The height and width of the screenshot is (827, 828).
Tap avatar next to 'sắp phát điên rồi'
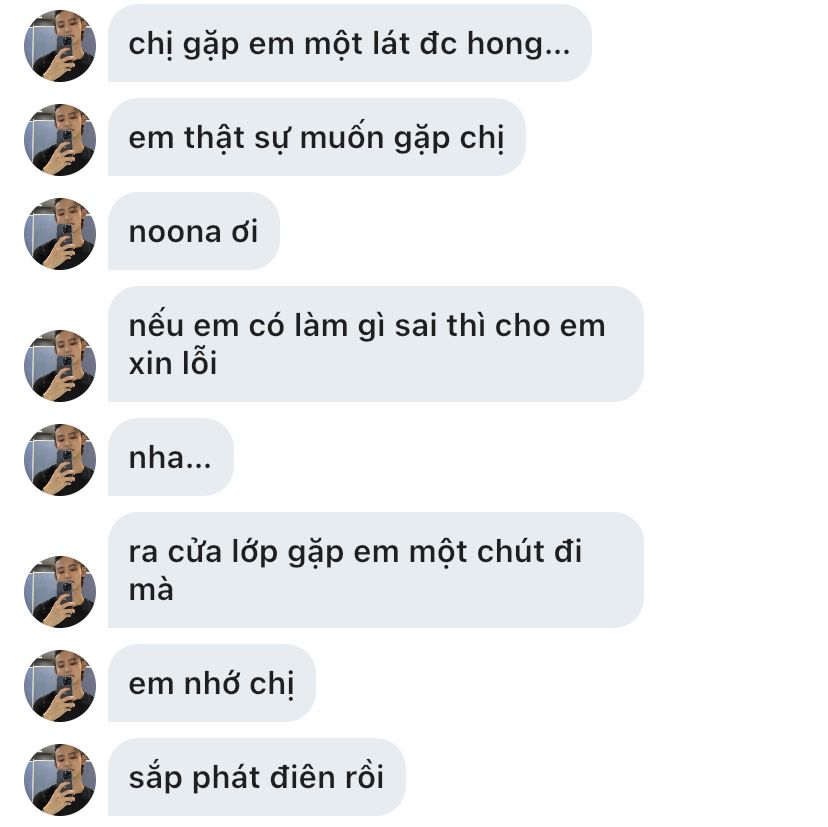tap(60, 780)
